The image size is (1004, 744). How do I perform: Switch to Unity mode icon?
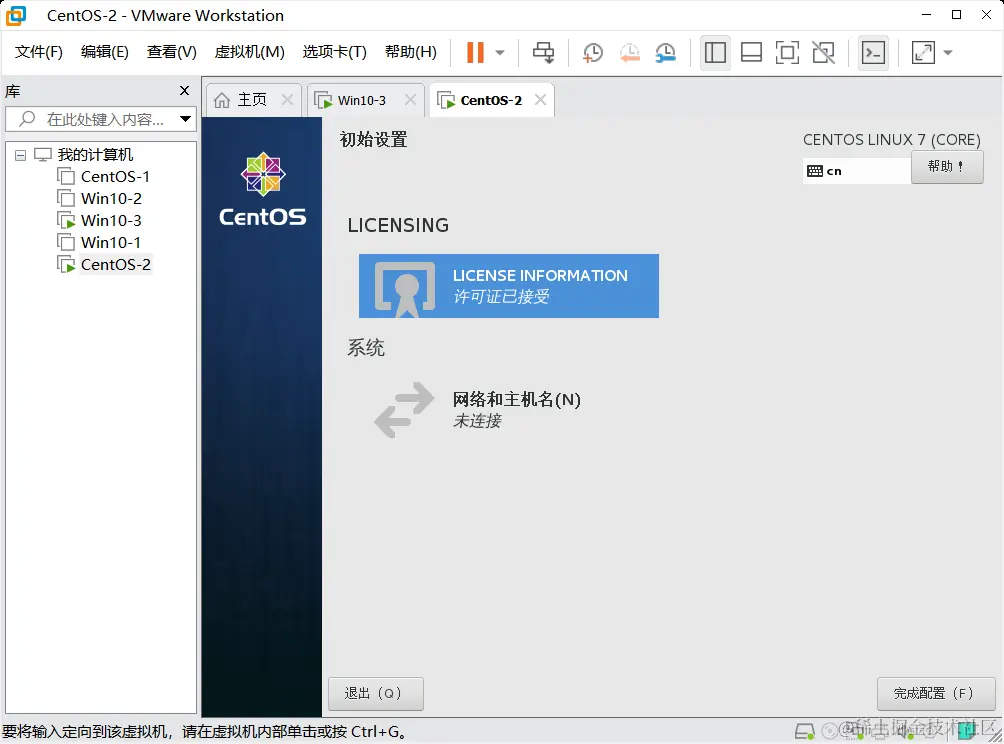[823, 53]
